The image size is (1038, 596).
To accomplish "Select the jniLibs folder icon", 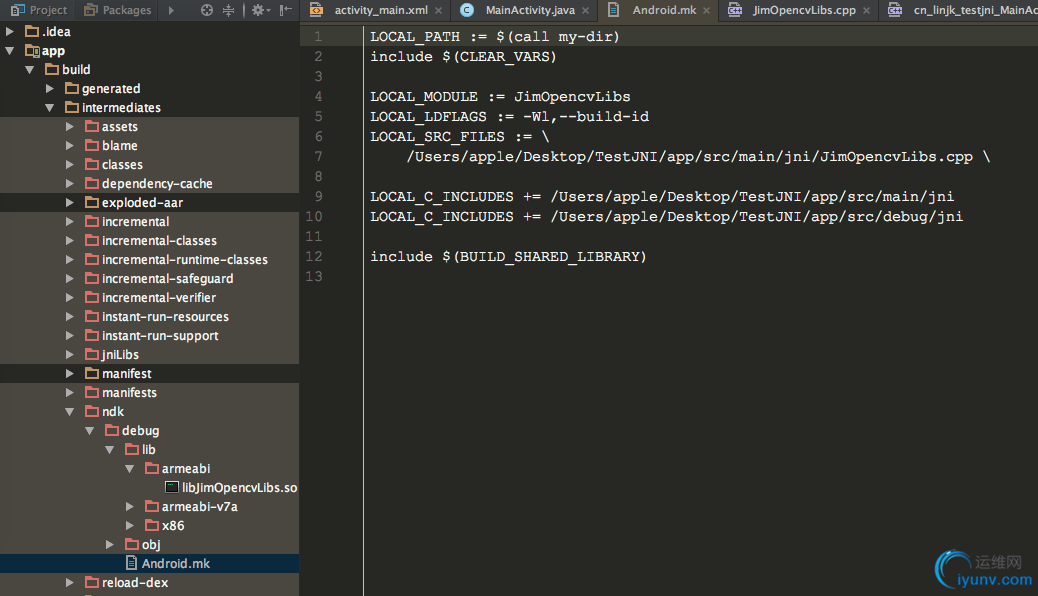I will pos(92,355).
